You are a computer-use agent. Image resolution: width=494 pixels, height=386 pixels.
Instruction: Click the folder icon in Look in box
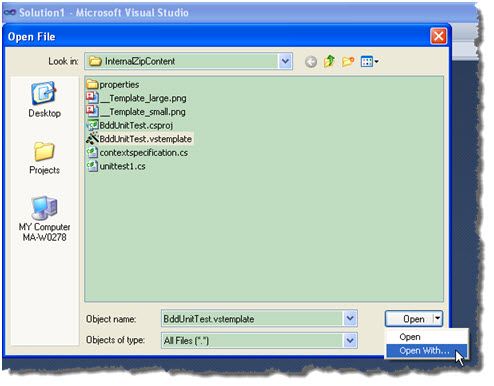(x=95, y=61)
